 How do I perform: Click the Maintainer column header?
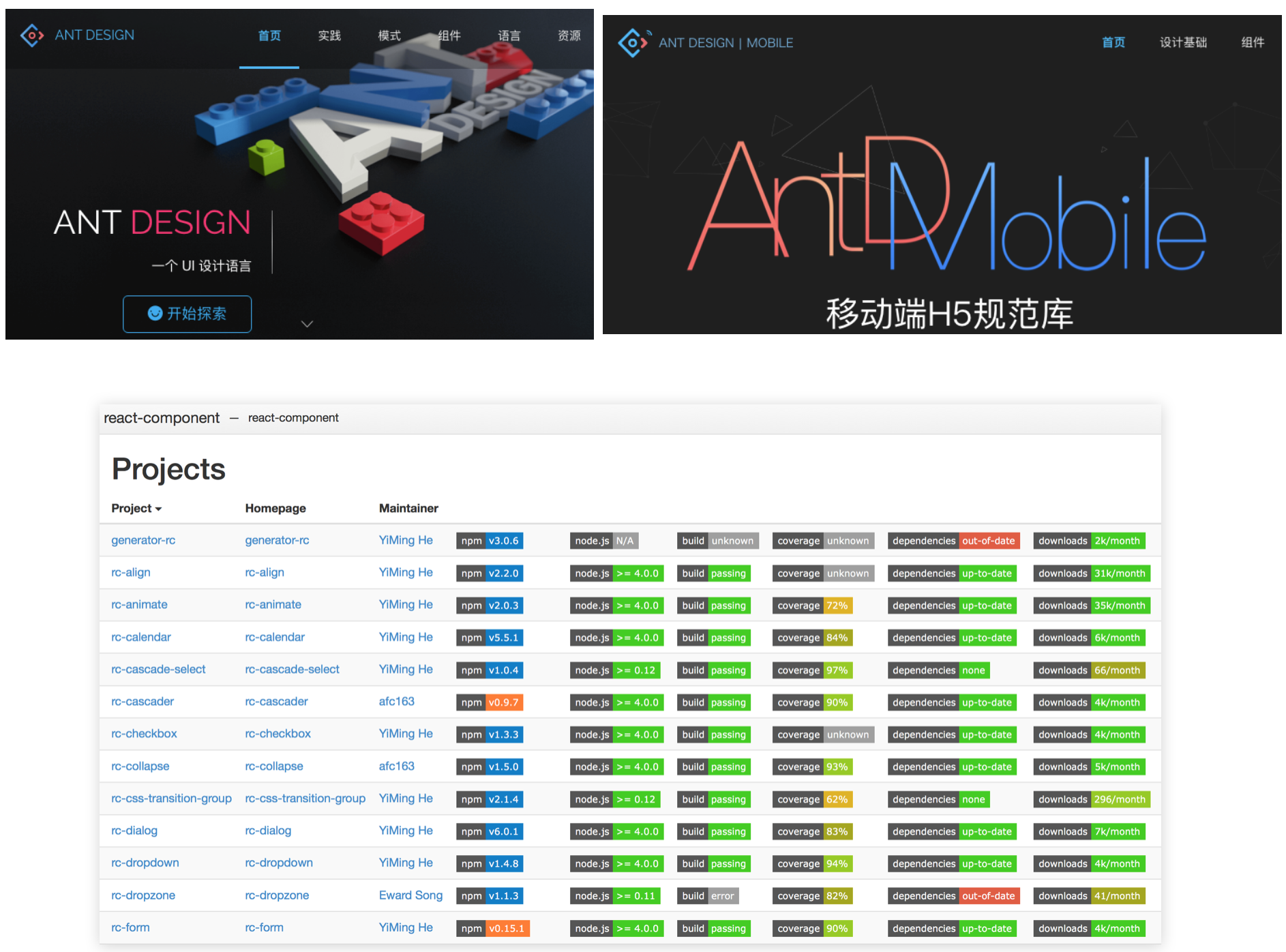[408, 508]
